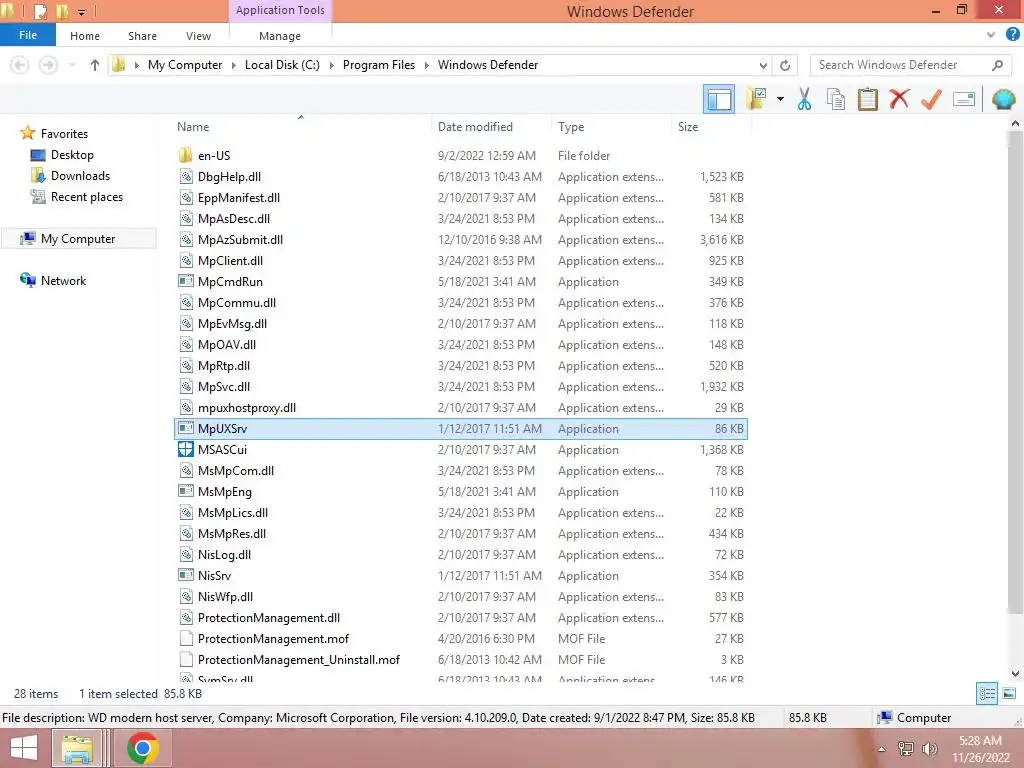Open Recent places in navigation pane
This screenshot has width=1024, height=768.
pyautogui.click(x=86, y=197)
